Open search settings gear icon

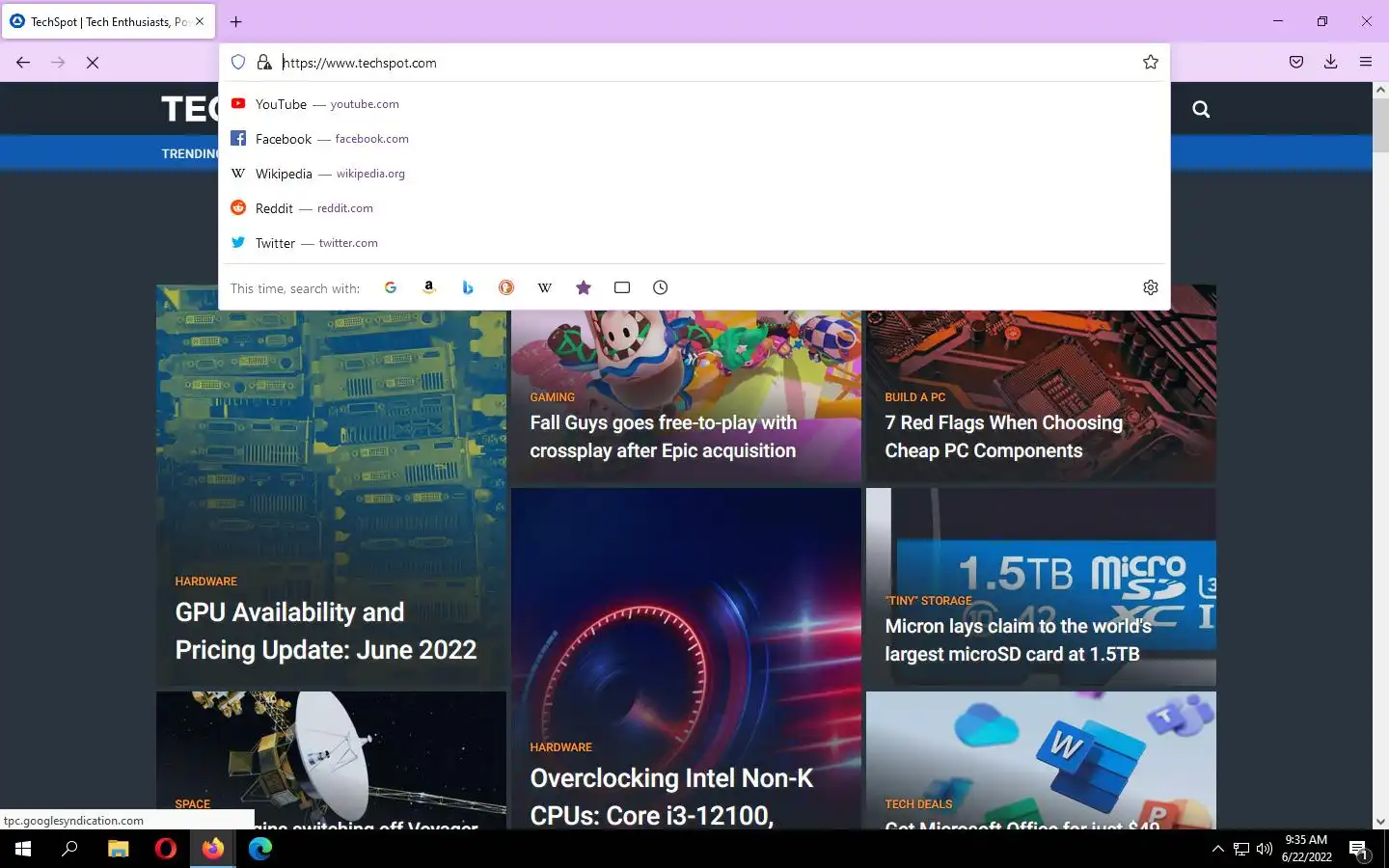1151,287
